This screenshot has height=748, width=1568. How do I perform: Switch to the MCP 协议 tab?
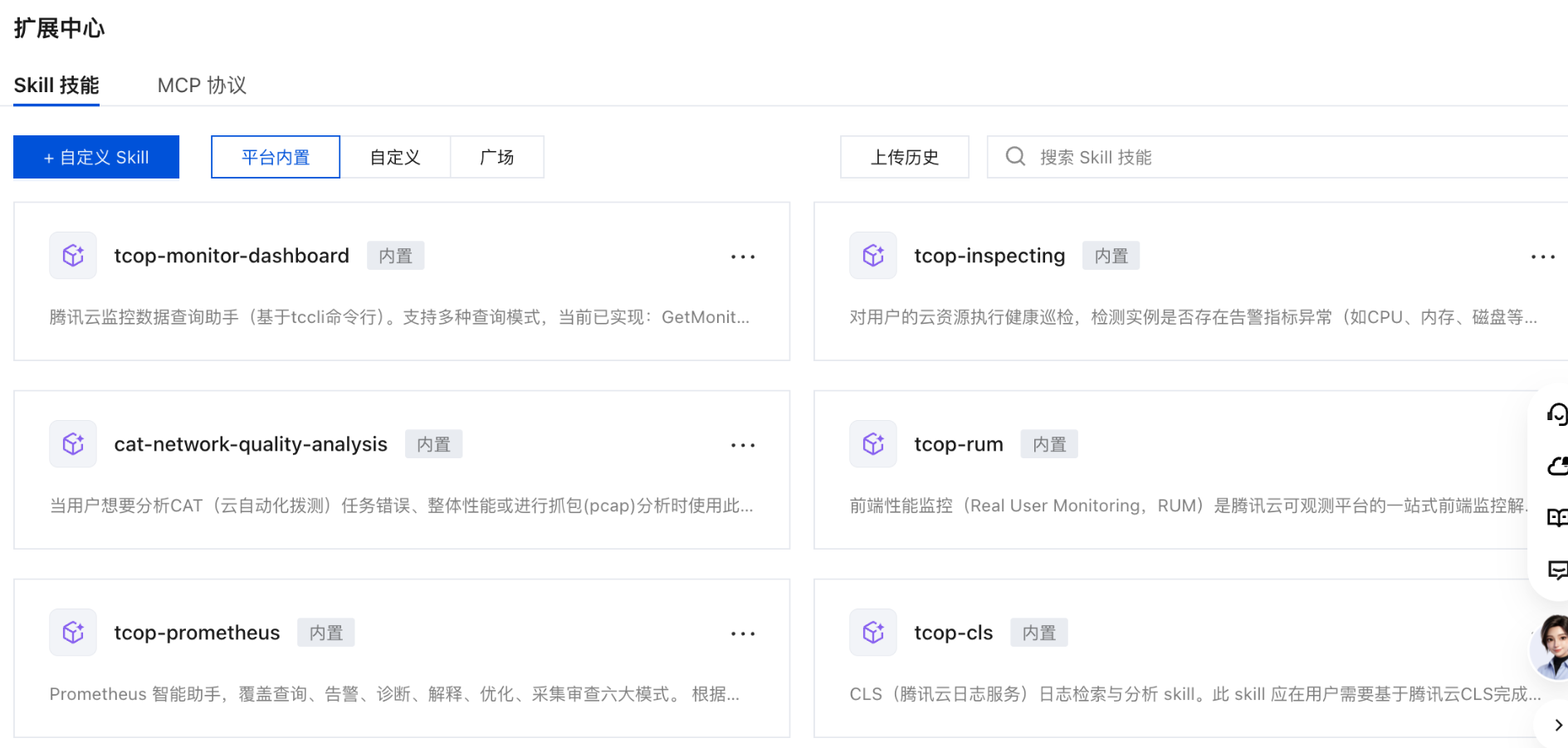(202, 86)
